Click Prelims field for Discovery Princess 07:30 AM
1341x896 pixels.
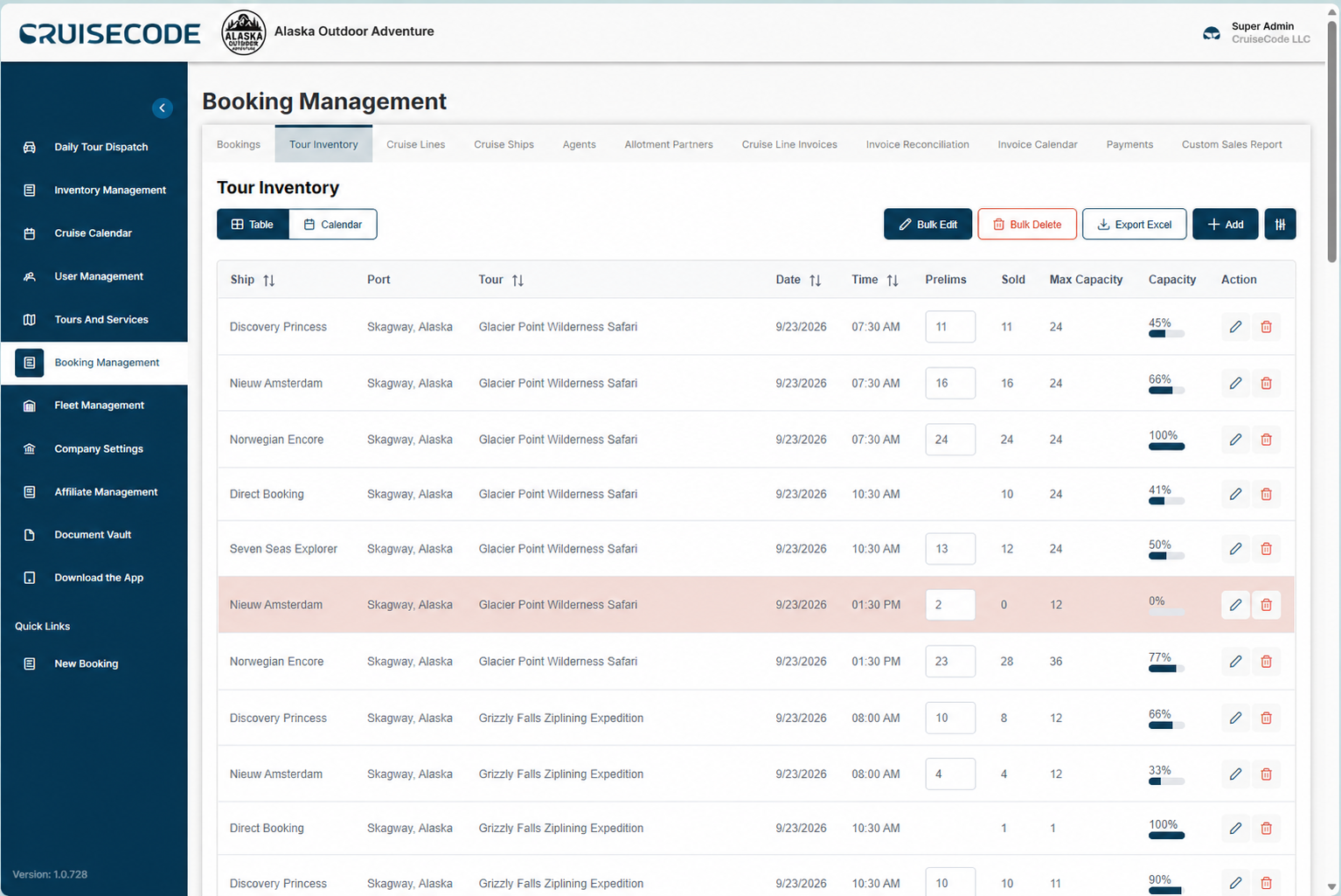point(950,327)
